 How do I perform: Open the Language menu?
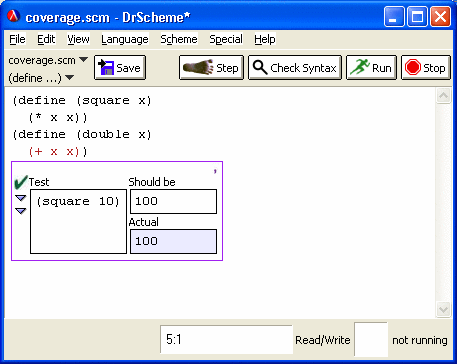pyautogui.click(x=125, y=39)
